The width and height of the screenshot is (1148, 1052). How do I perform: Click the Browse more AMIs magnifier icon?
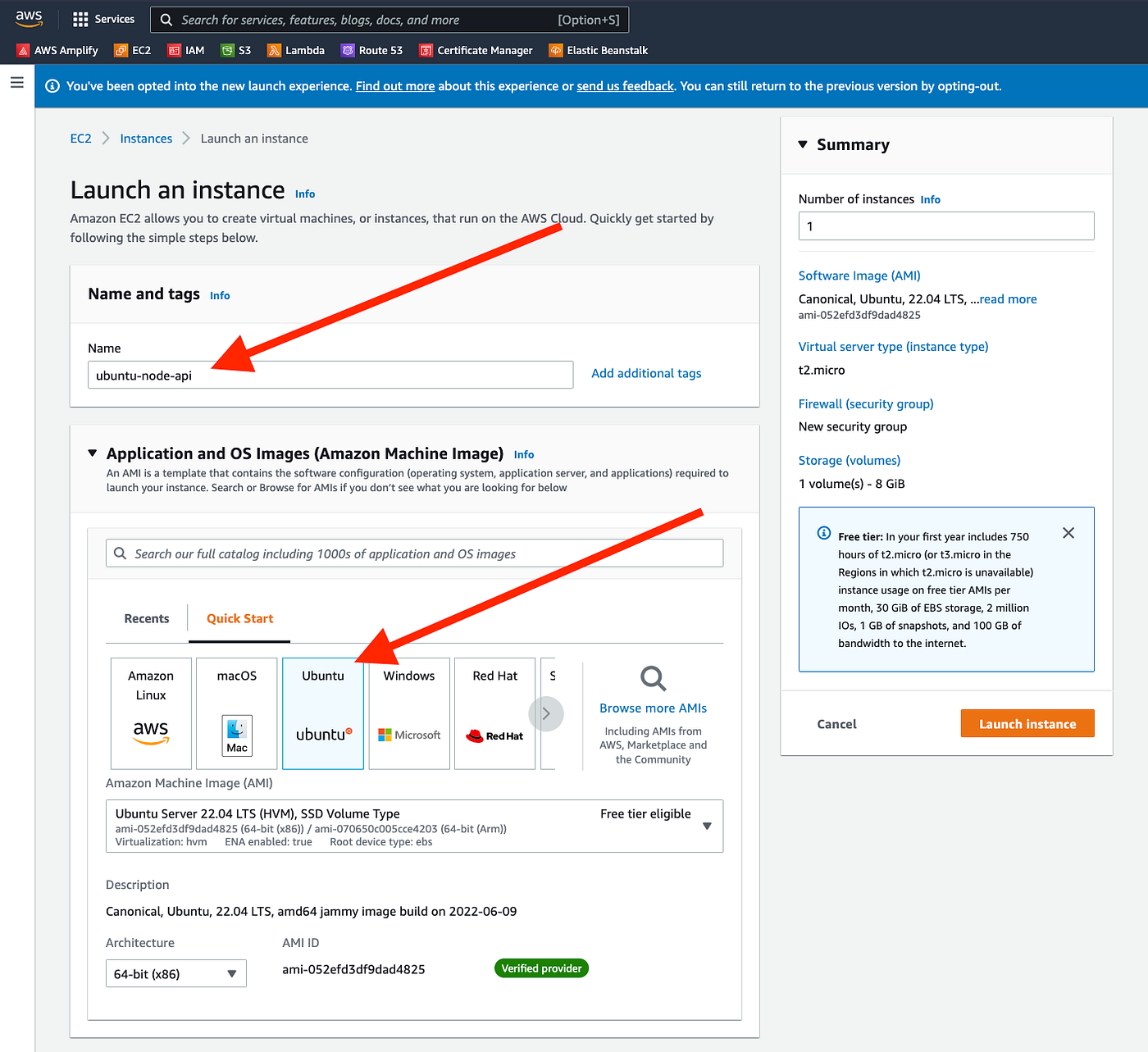click(653, 679)
